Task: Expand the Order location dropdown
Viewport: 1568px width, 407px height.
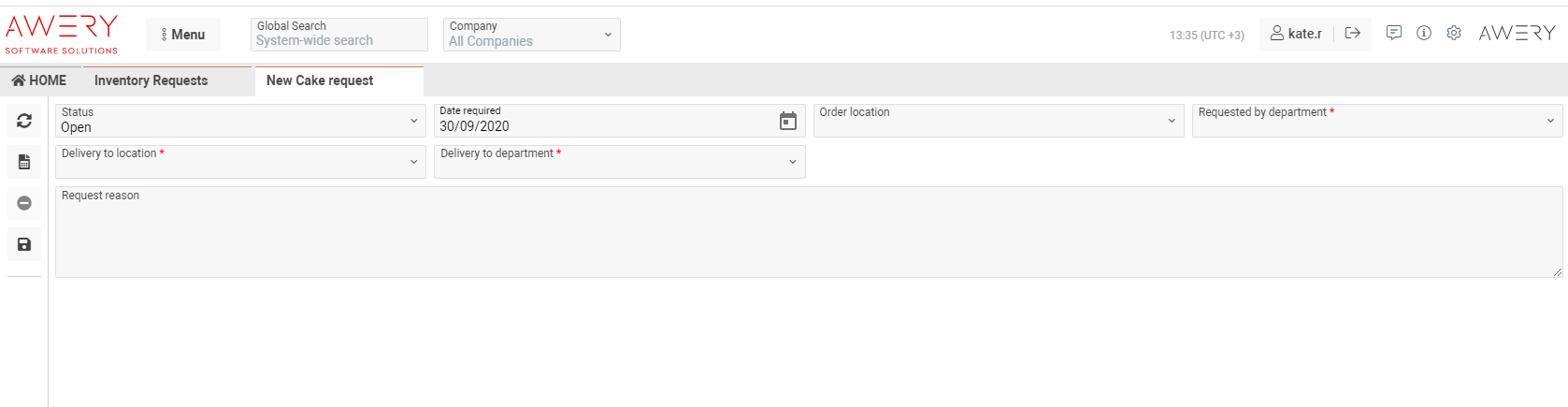Action: point(998,121)
